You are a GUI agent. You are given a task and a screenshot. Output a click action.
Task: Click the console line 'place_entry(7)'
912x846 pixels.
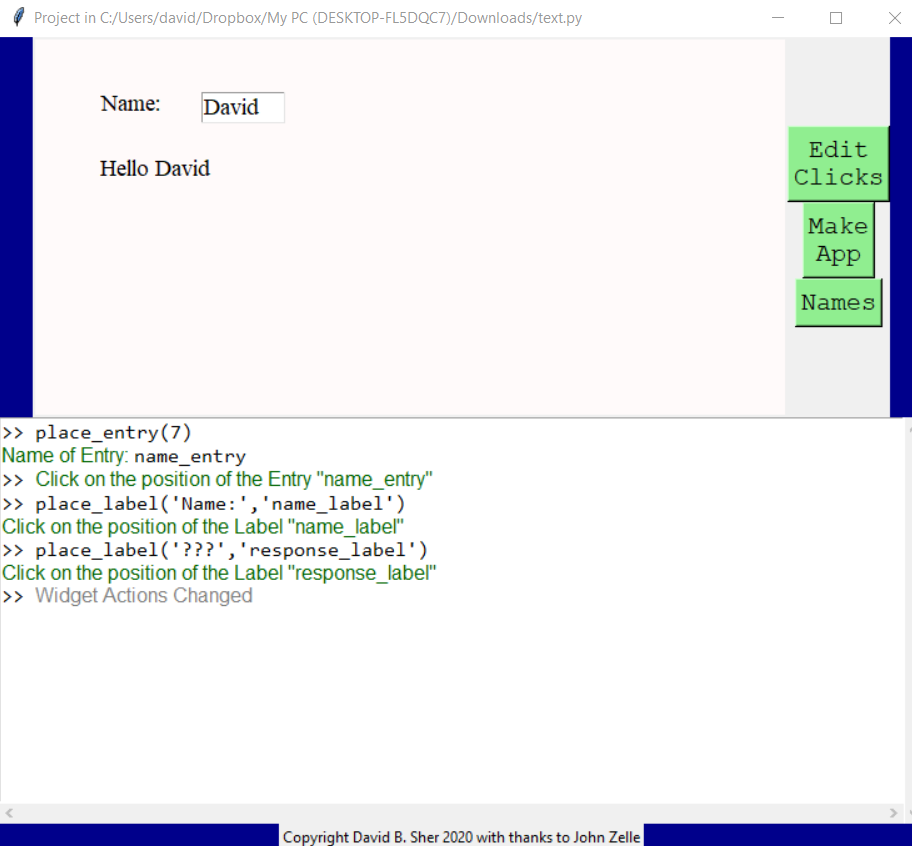click(x=113, y=433)
